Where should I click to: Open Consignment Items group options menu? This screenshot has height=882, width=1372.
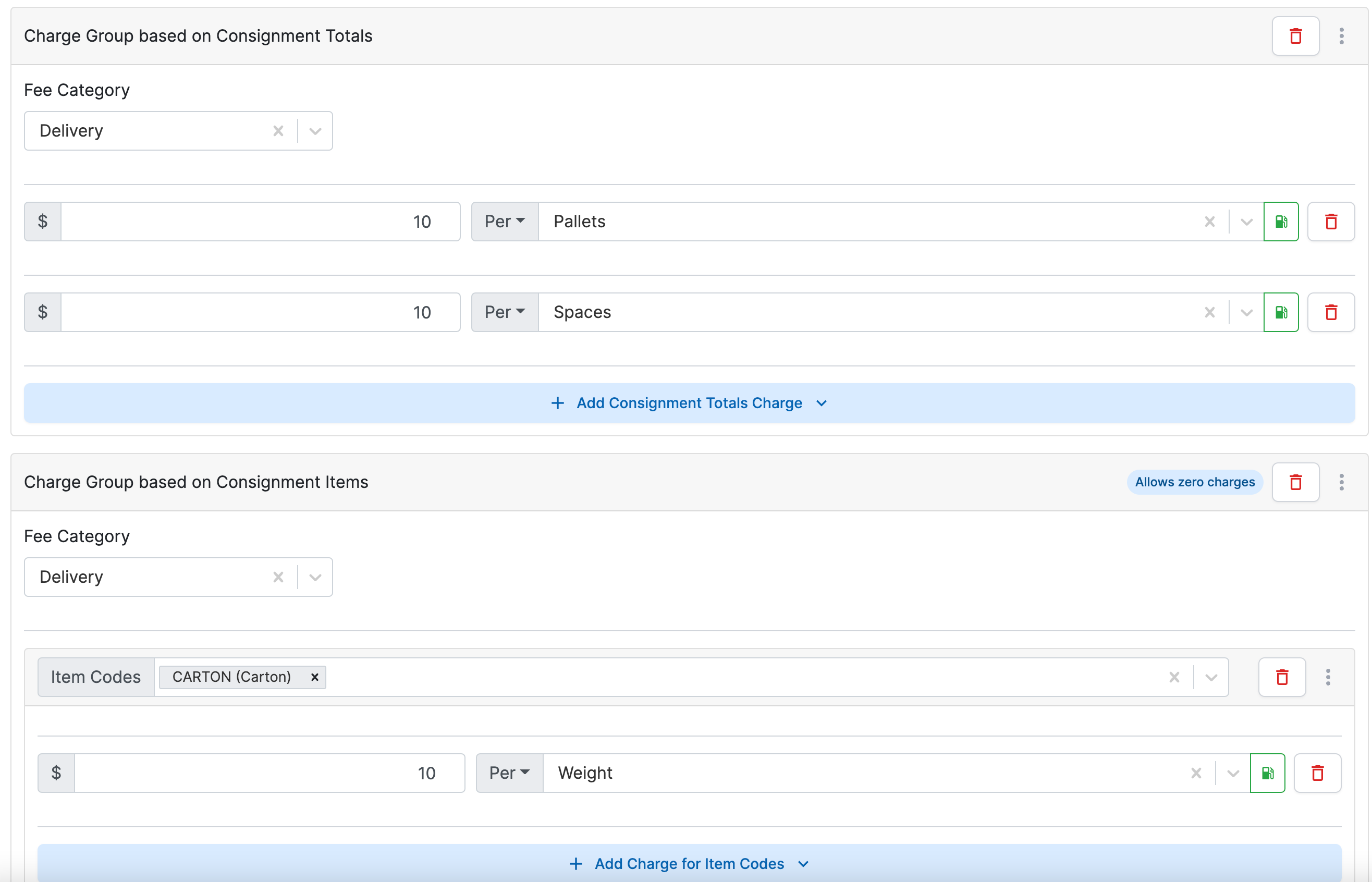click(x=1341, y=482)
